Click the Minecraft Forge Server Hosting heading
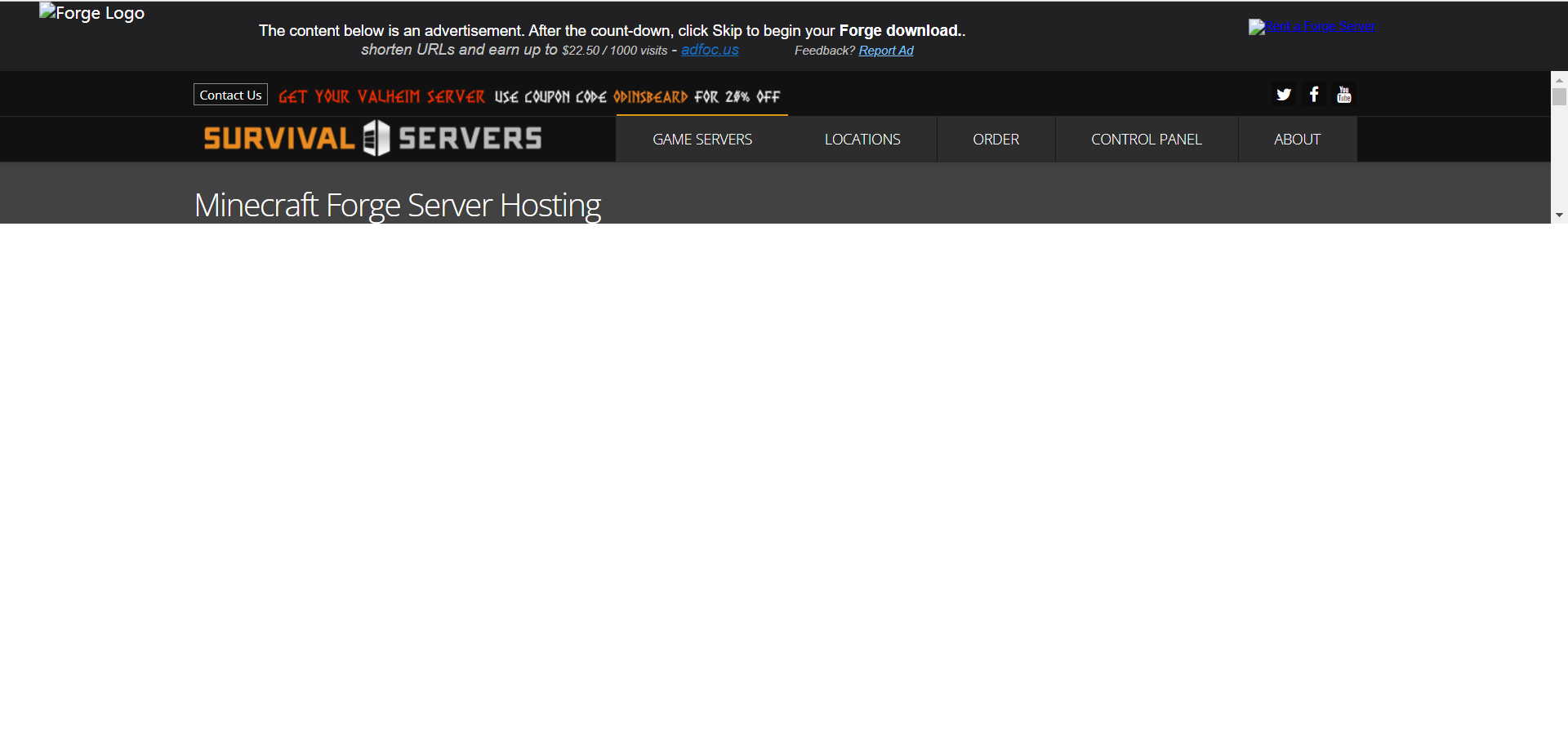The image size is (1568, 737). pyautogui.click(x=398, y=206)
